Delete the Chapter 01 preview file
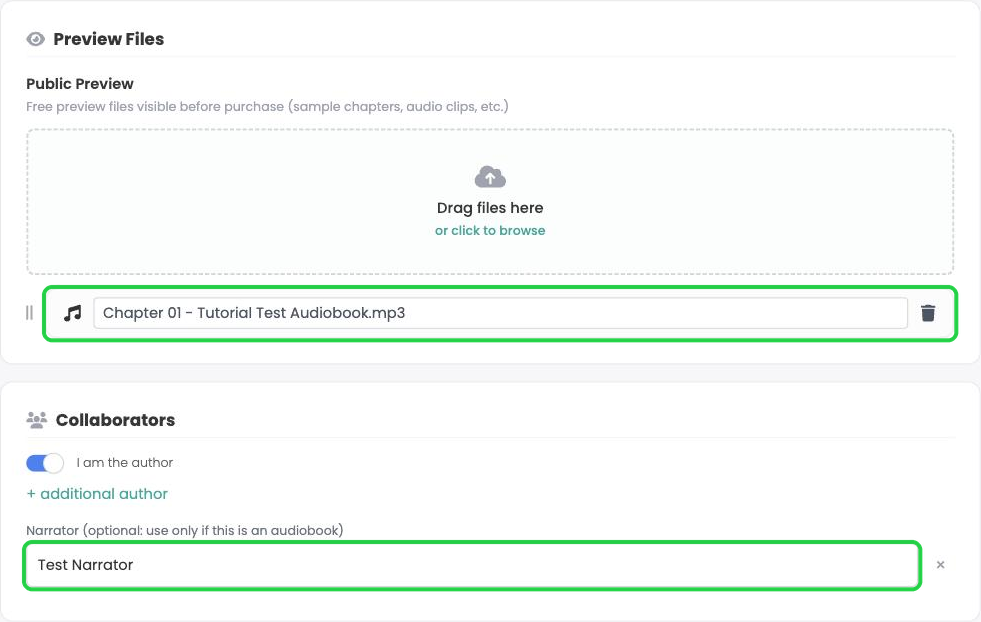 click(x=928, y=313)
